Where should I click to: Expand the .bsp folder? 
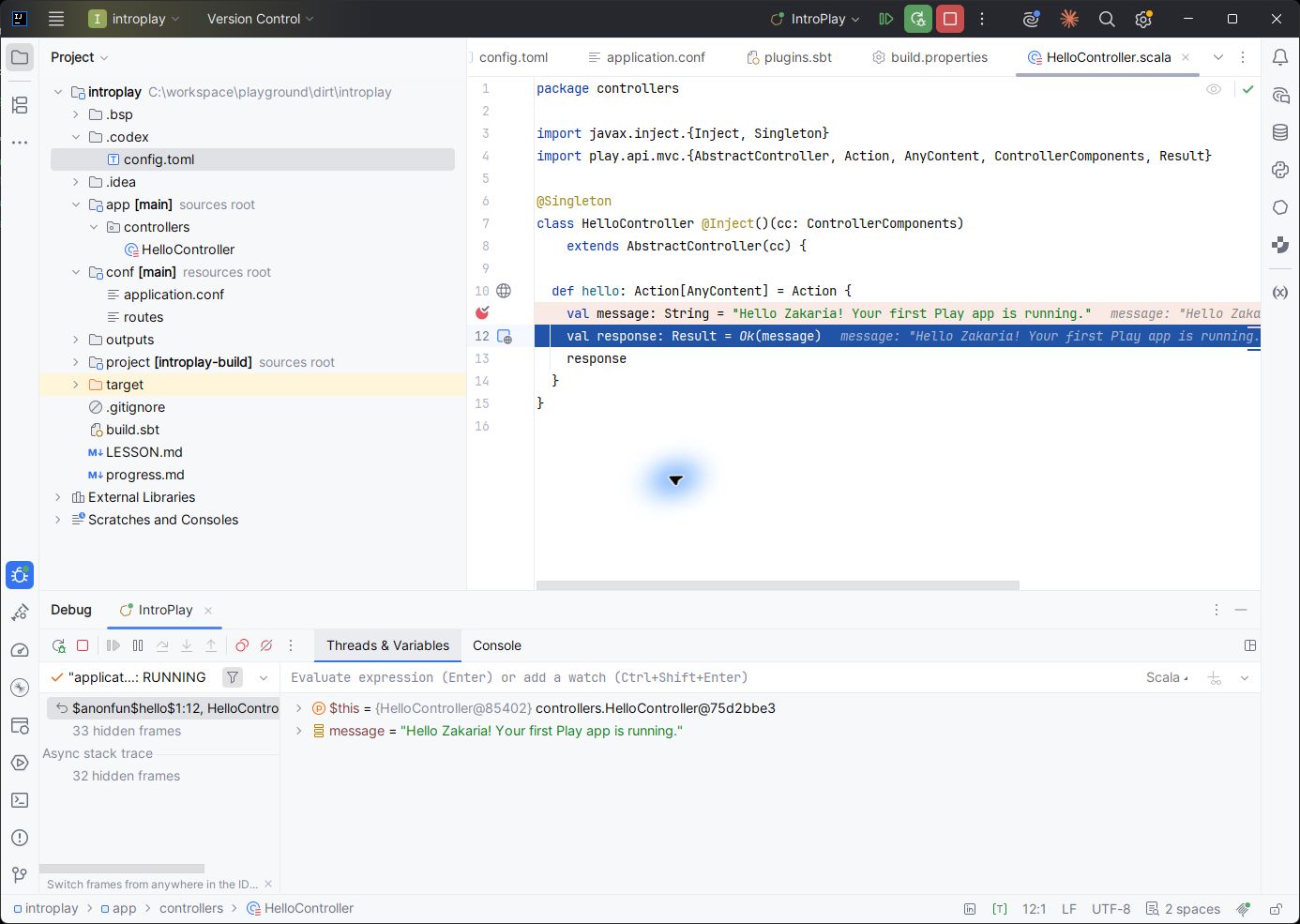[76, 114]
